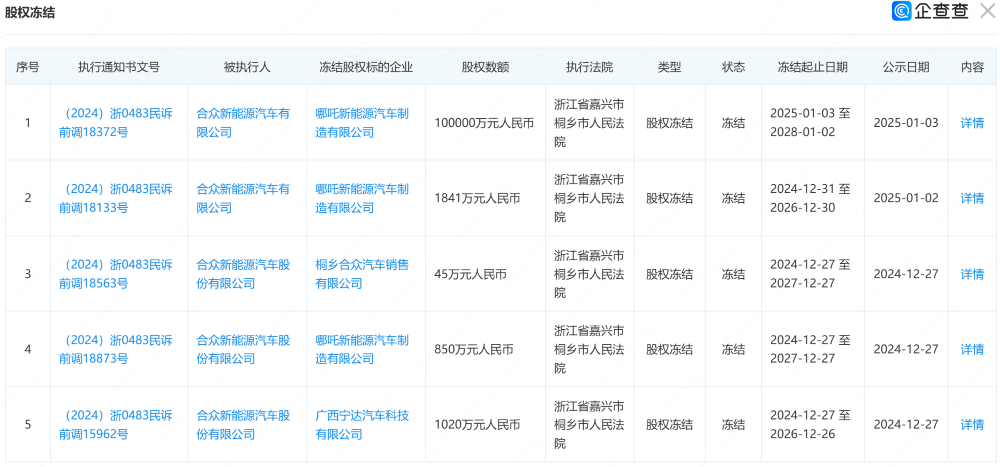Screen dimensions: 1000x467
Task: Click the 冻结起止日期 column header
Action: click(x=812, y=67)
